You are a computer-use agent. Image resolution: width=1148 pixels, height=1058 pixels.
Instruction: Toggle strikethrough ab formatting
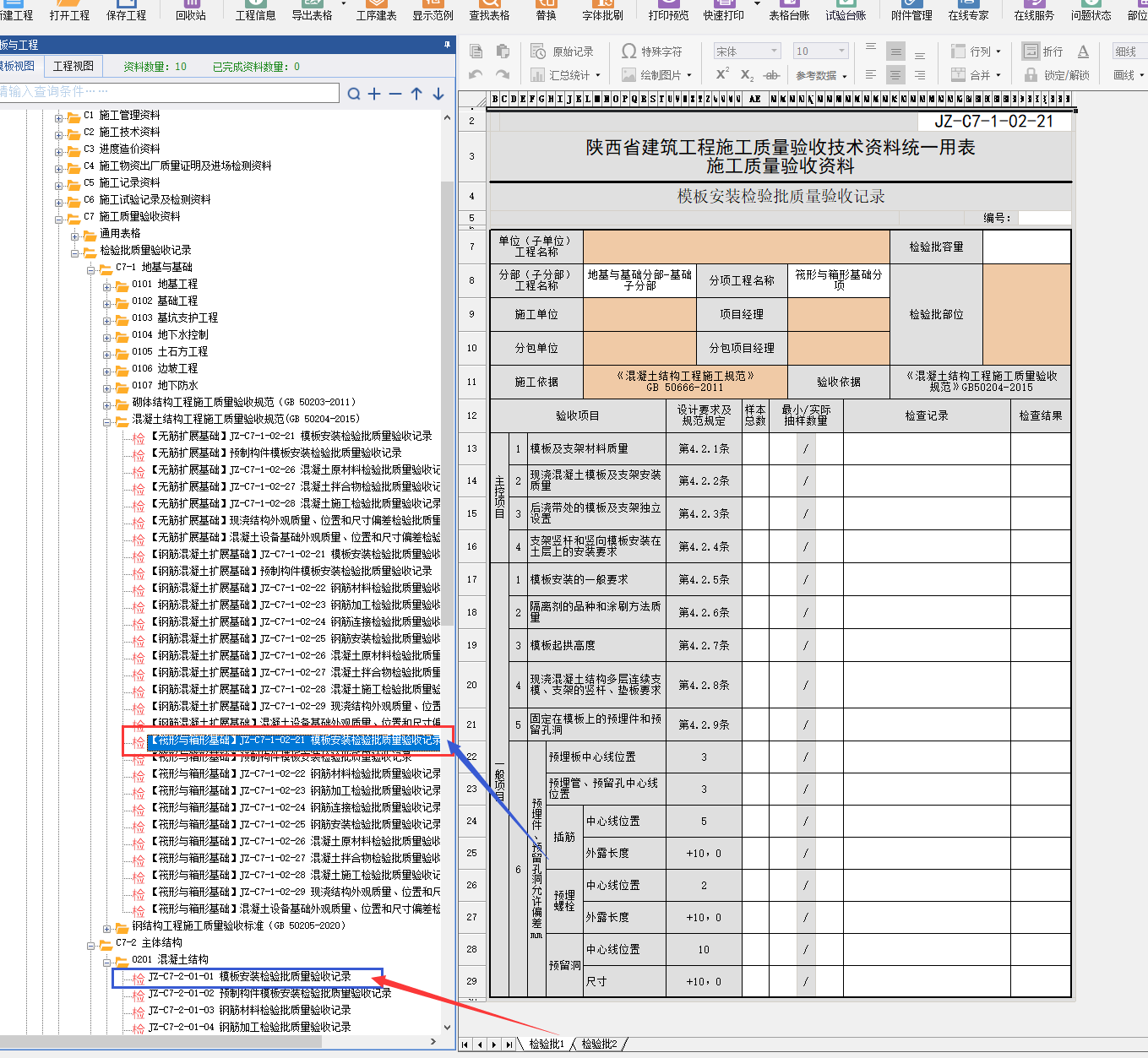(x=771, y=75)
